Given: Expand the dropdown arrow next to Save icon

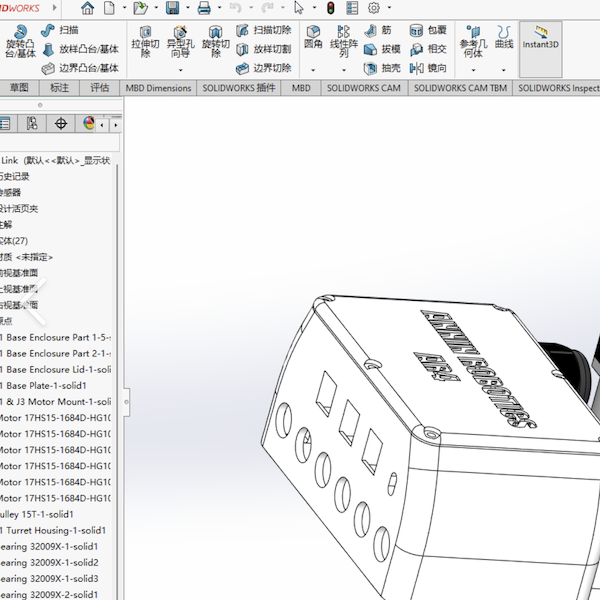Looking at the screenshot, I should point(187,8).
